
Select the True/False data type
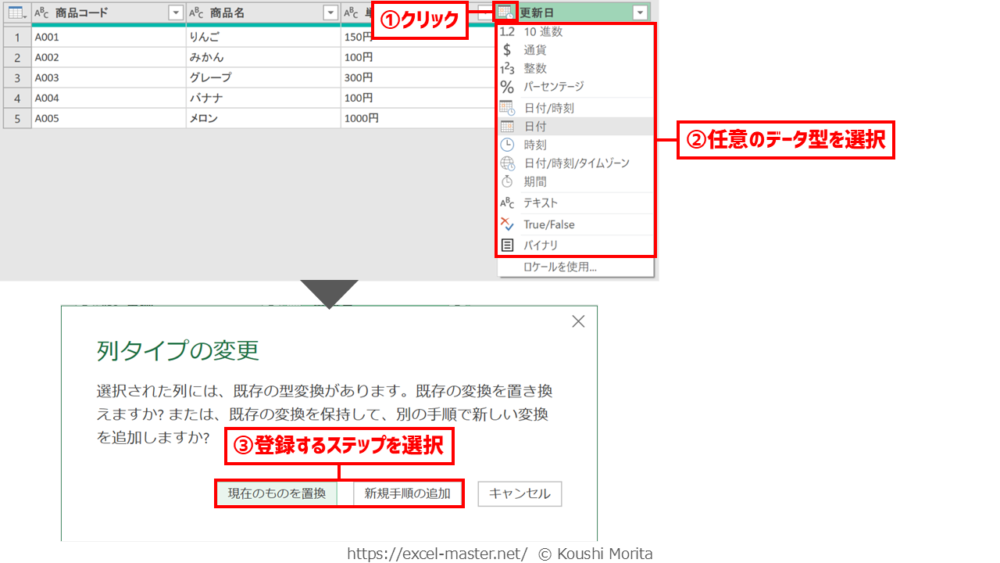(548, 225)
